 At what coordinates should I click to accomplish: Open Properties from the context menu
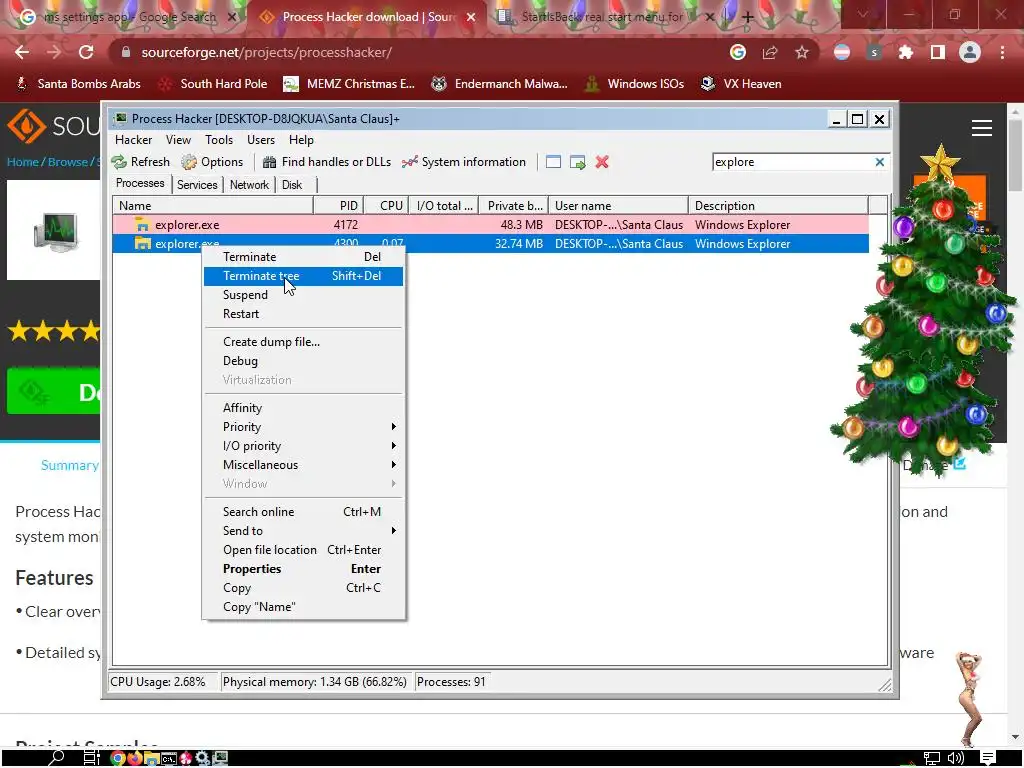pyautogui.click(x=304, y=568)
